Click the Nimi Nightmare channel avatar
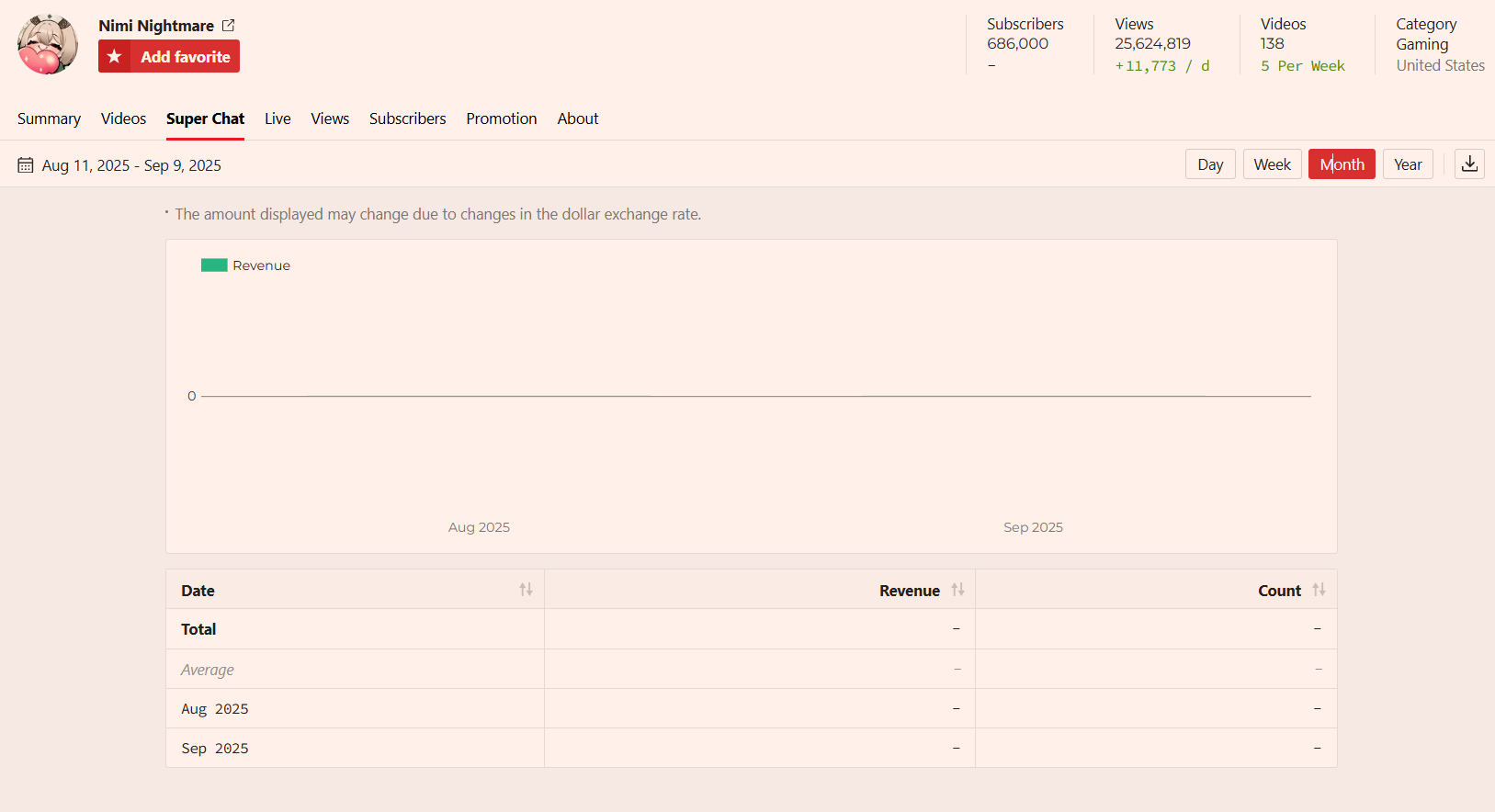1495x812 pixels. point(48,44)
